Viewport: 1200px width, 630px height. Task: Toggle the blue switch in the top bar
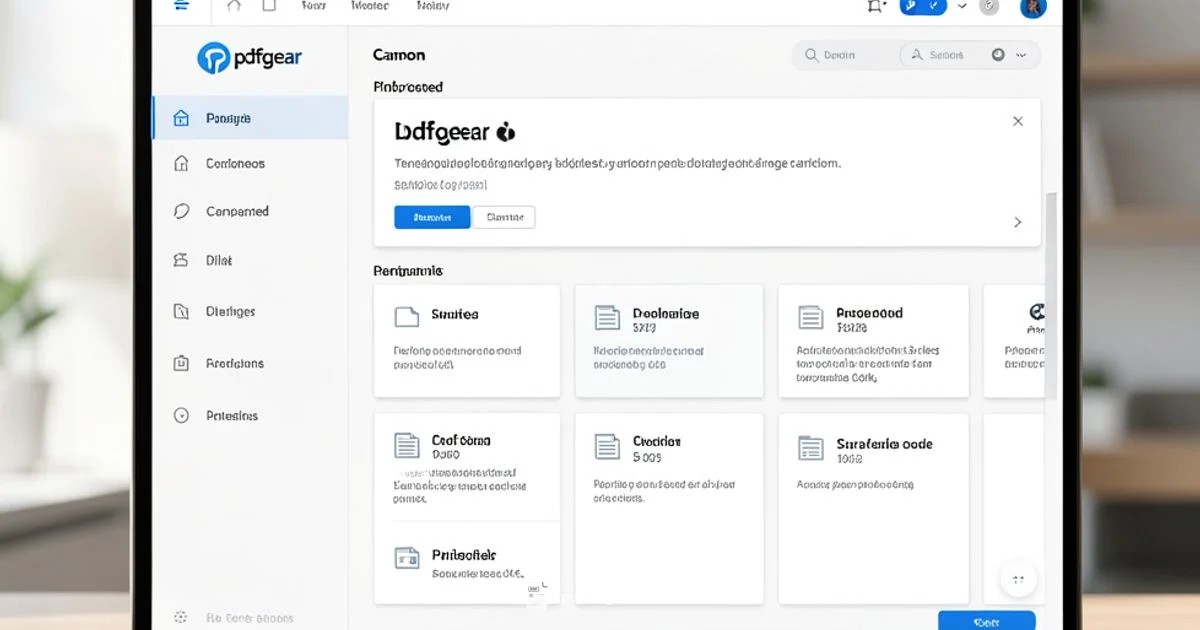pos(922,6)
